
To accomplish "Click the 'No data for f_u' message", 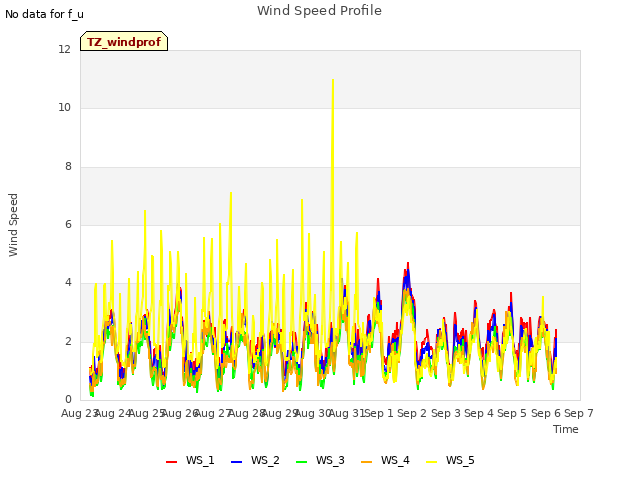I will click(x=44, y=14).
